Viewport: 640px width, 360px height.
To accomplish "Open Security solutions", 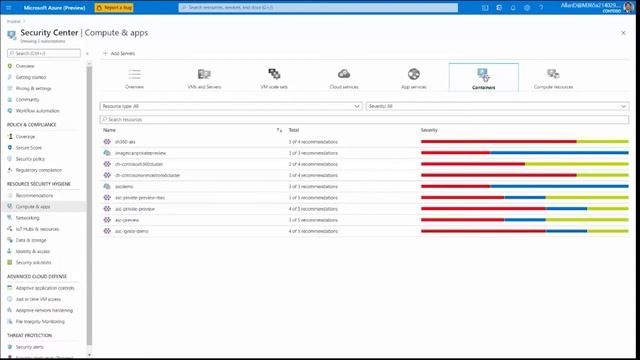I will tap(33, 262).
